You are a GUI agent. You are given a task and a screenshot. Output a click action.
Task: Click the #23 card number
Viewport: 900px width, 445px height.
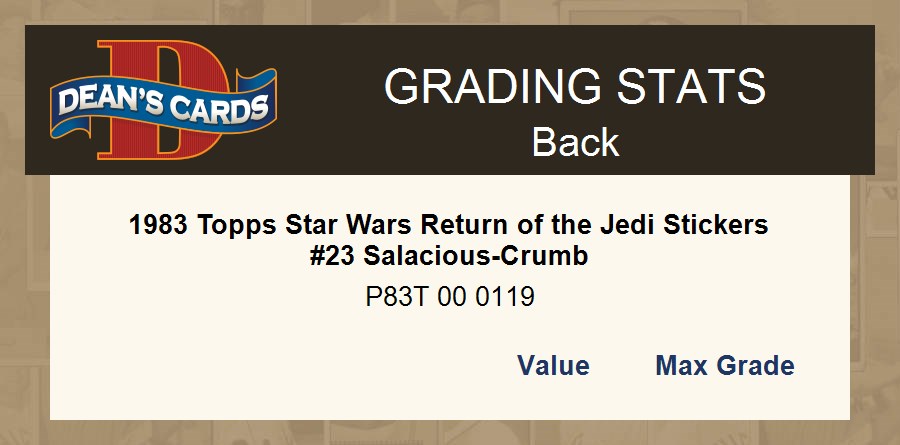point(333,256)
